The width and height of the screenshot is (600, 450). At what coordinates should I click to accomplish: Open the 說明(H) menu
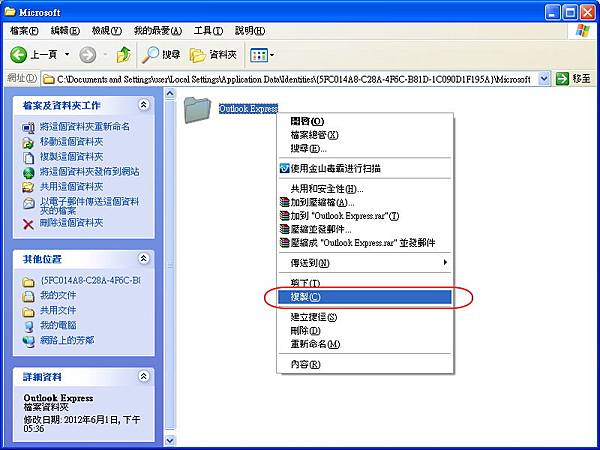pos(250,31)
